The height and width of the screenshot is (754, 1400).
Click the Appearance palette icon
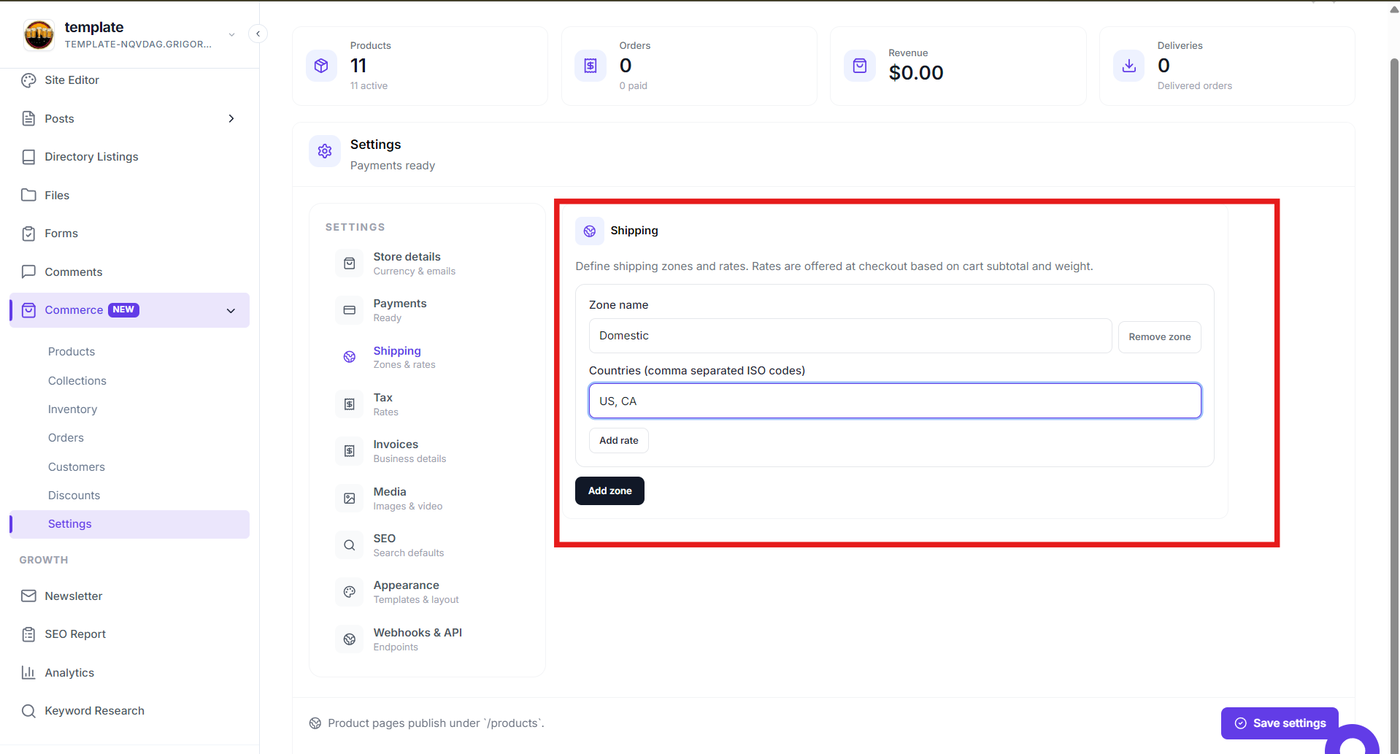click(349, 592)
